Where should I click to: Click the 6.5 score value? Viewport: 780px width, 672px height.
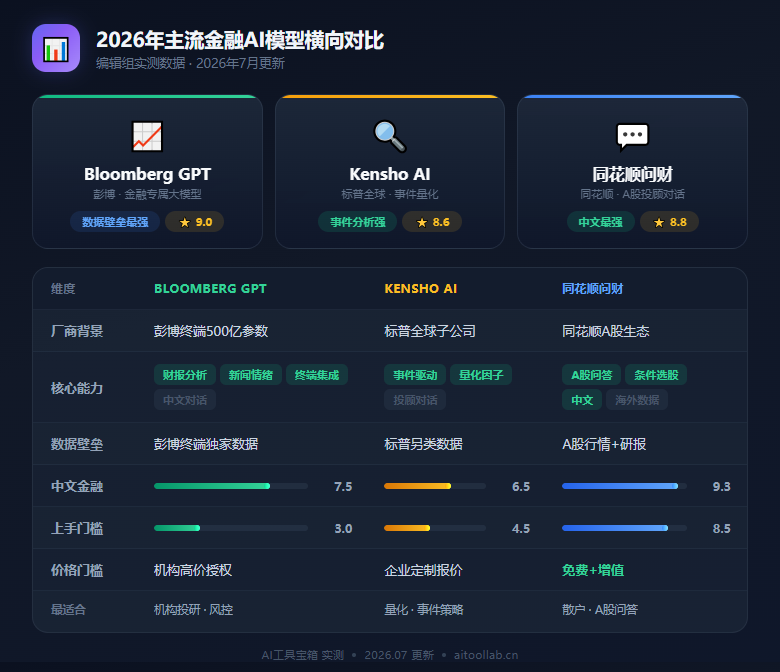(x=521, y=486)
